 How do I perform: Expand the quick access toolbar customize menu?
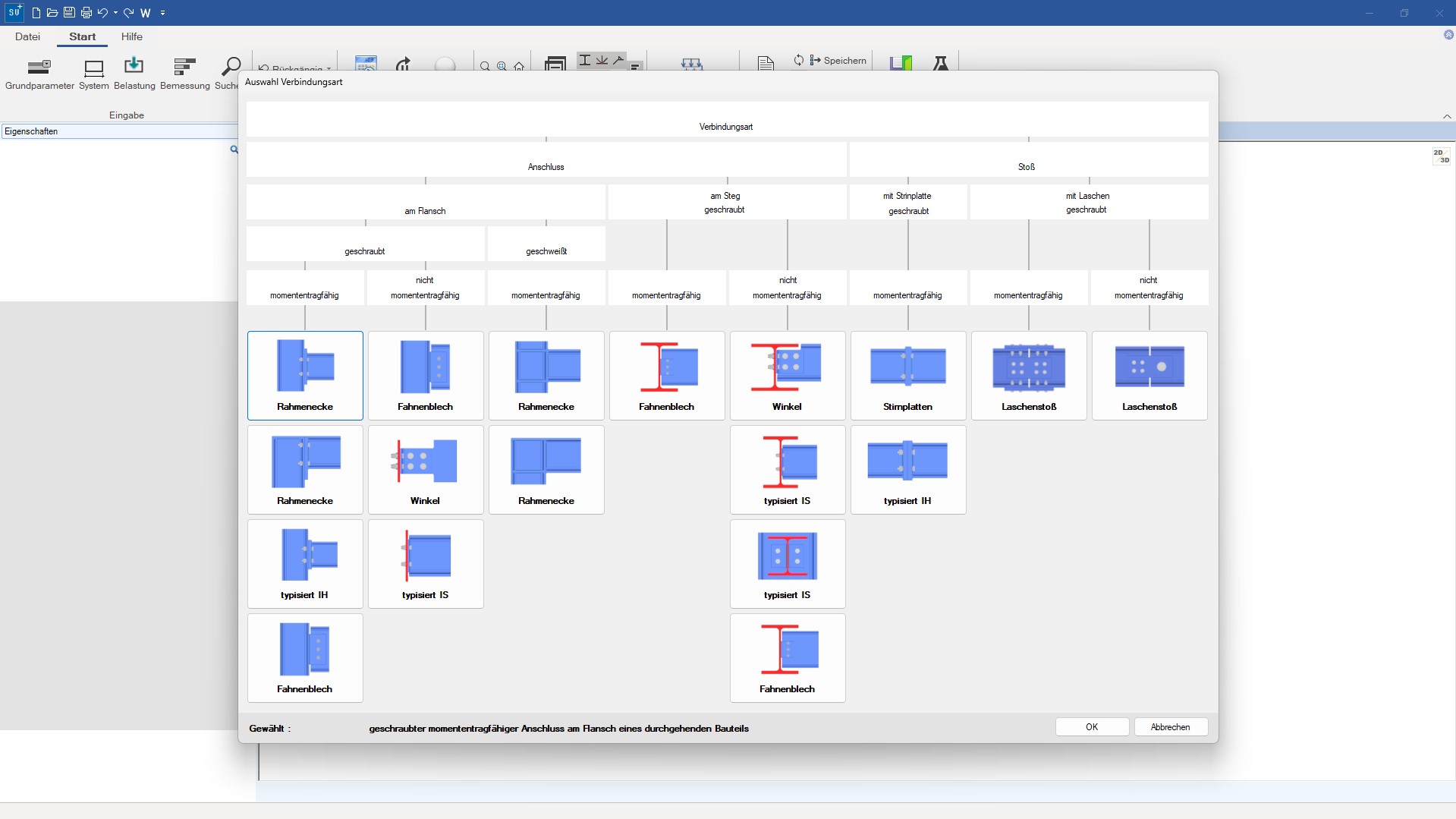click(x=163, y=13)
